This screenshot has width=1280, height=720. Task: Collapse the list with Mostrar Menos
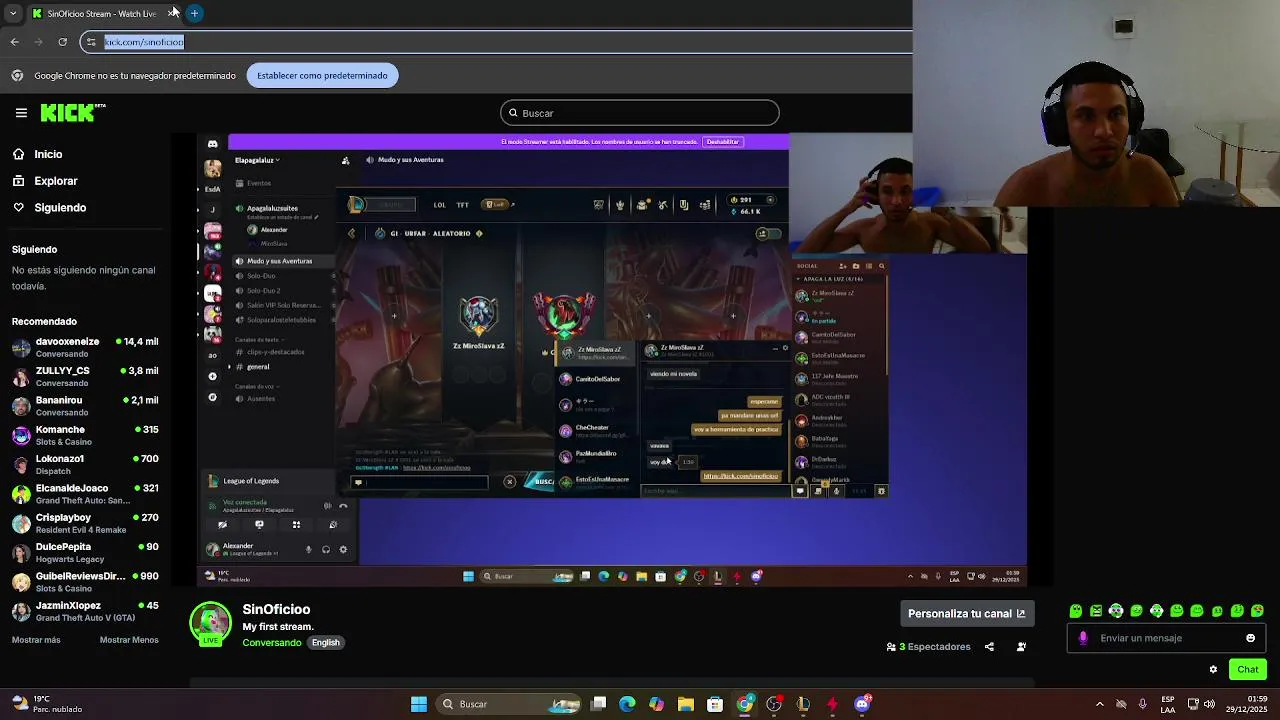click(x=129, y=640)
